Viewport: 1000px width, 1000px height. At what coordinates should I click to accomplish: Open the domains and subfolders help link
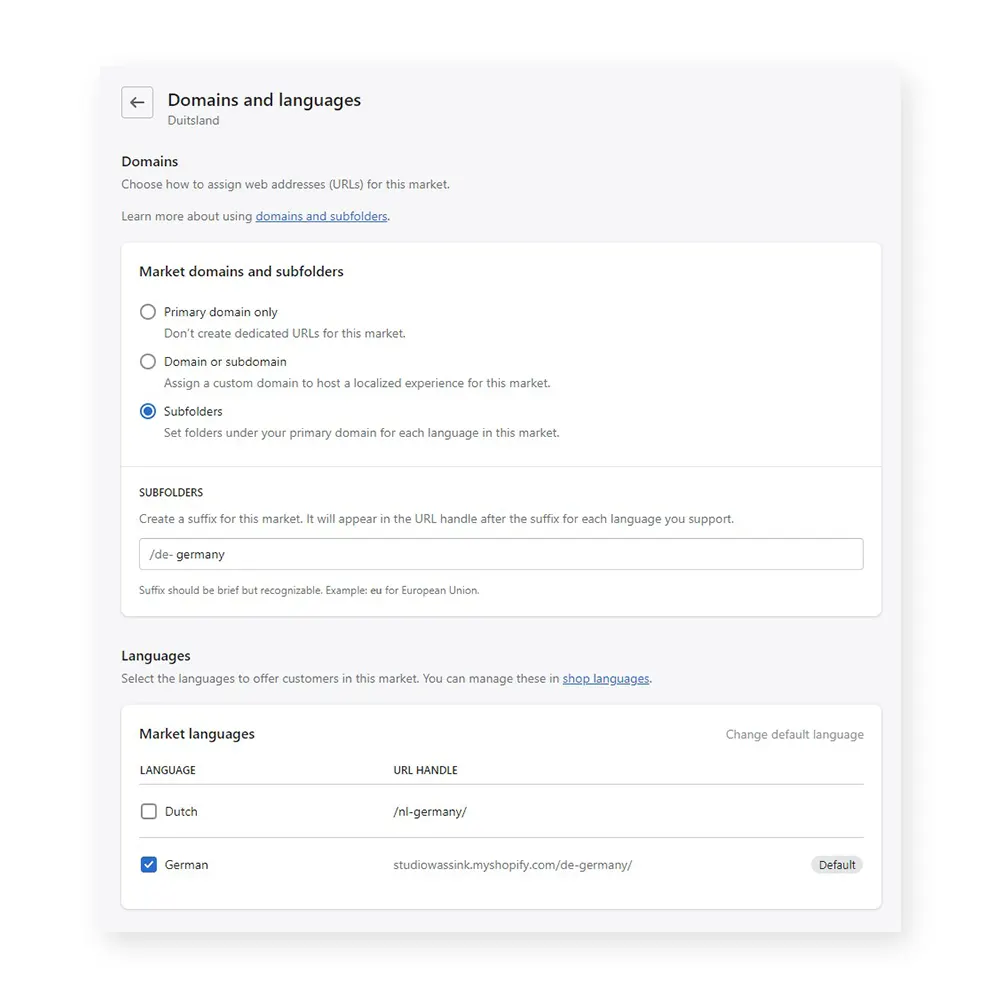pos(321,216)
